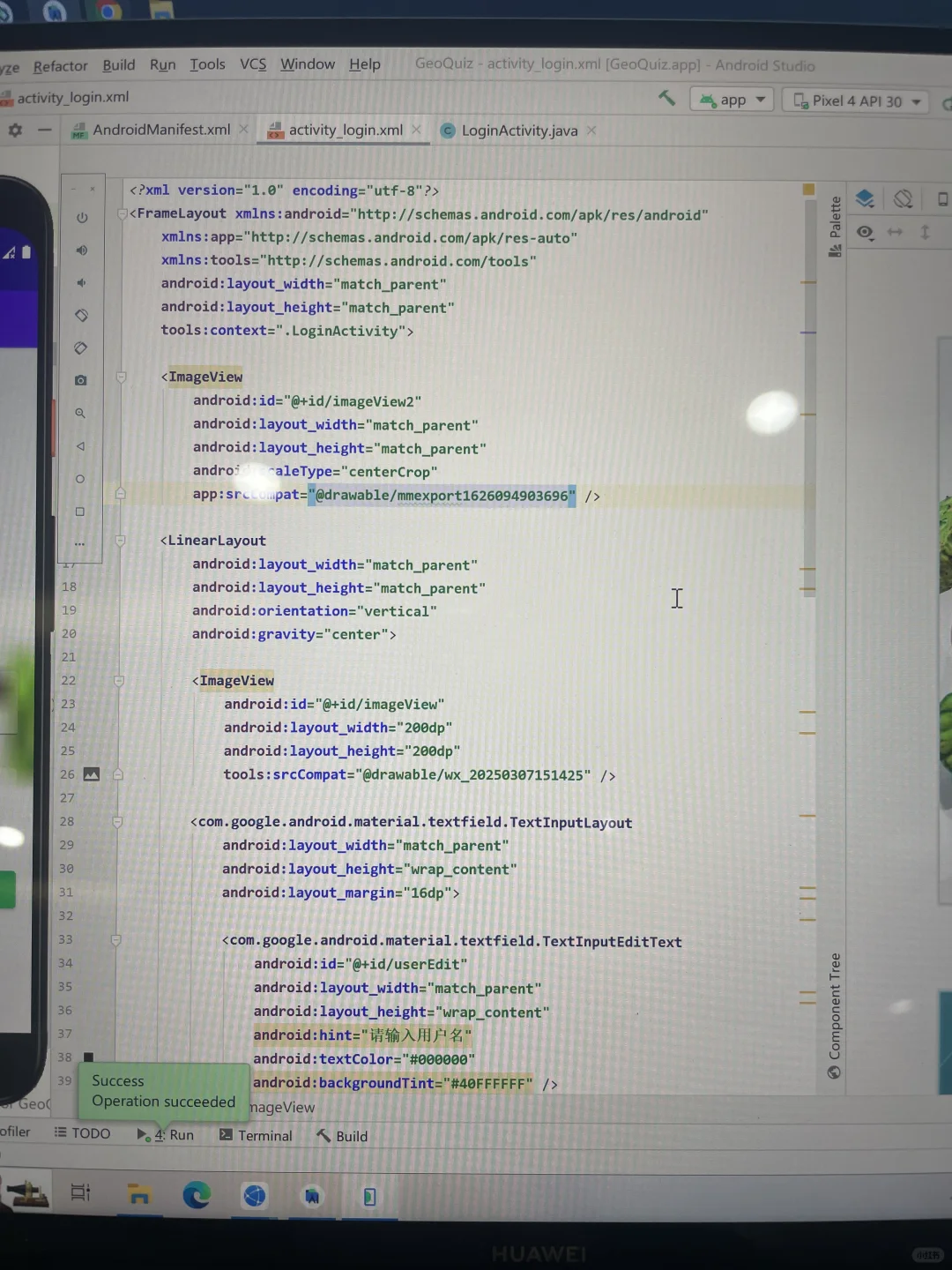This screenshot has width=952, height=1270.
Task: Click the emulator volume up icon
Action: [x=81, y=250]
